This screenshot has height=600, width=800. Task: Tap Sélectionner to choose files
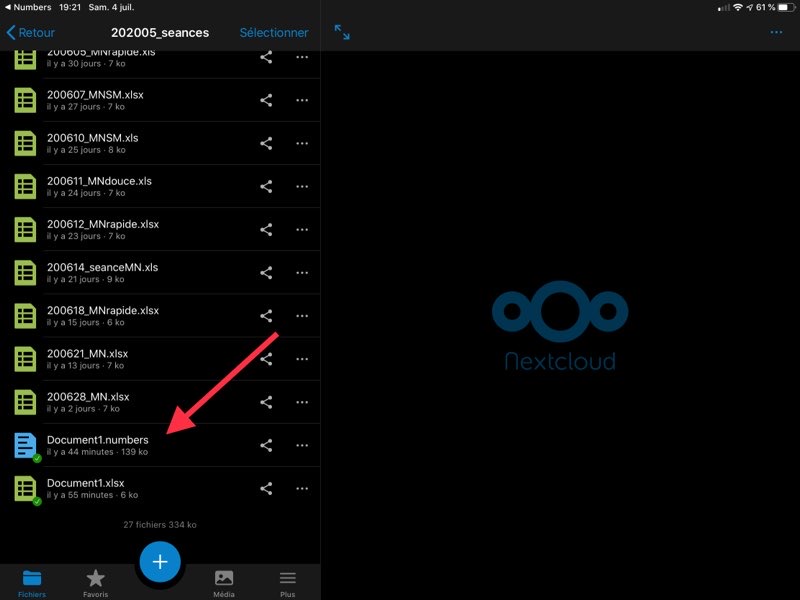pyautogui.click(x=274, y=32)
